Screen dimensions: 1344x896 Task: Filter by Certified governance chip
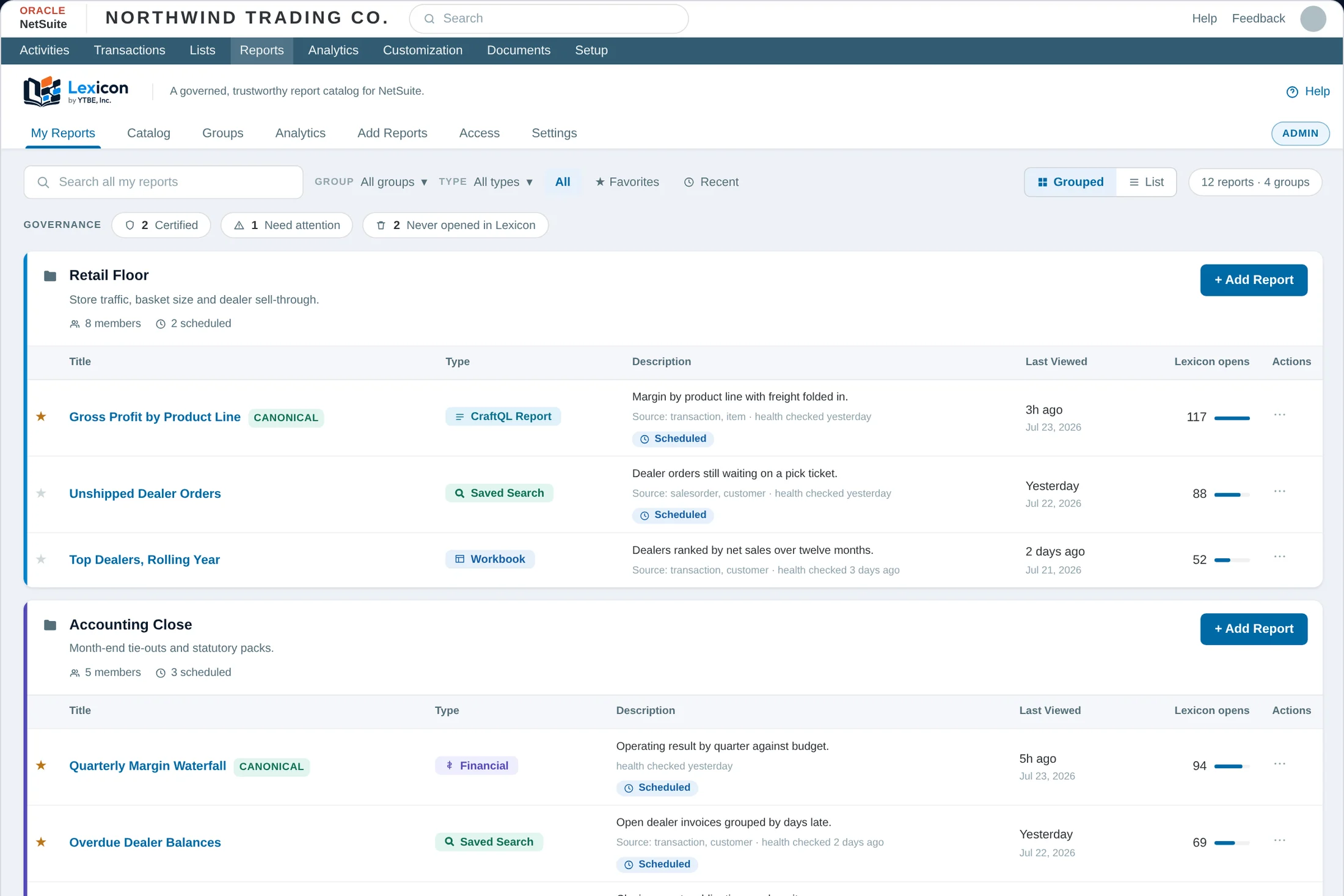click(x=161, y=225)
